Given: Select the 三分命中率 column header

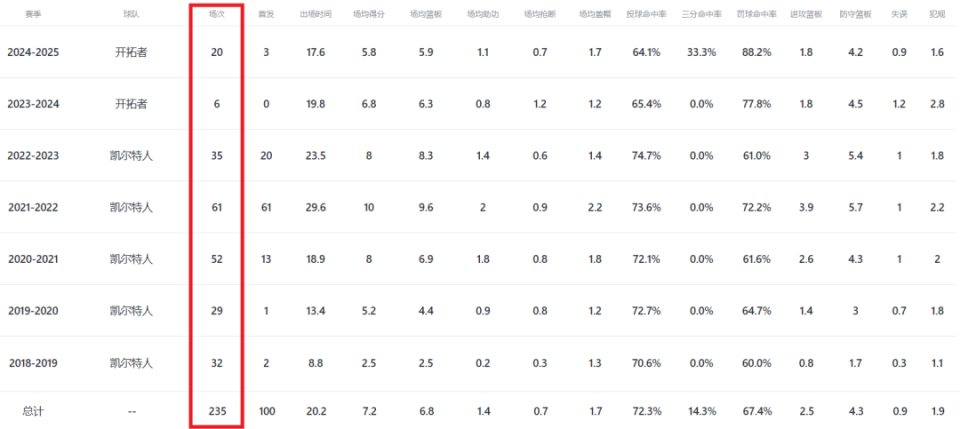Looking at the screenshot, I should pyautogui.click(x=701, y=13).
